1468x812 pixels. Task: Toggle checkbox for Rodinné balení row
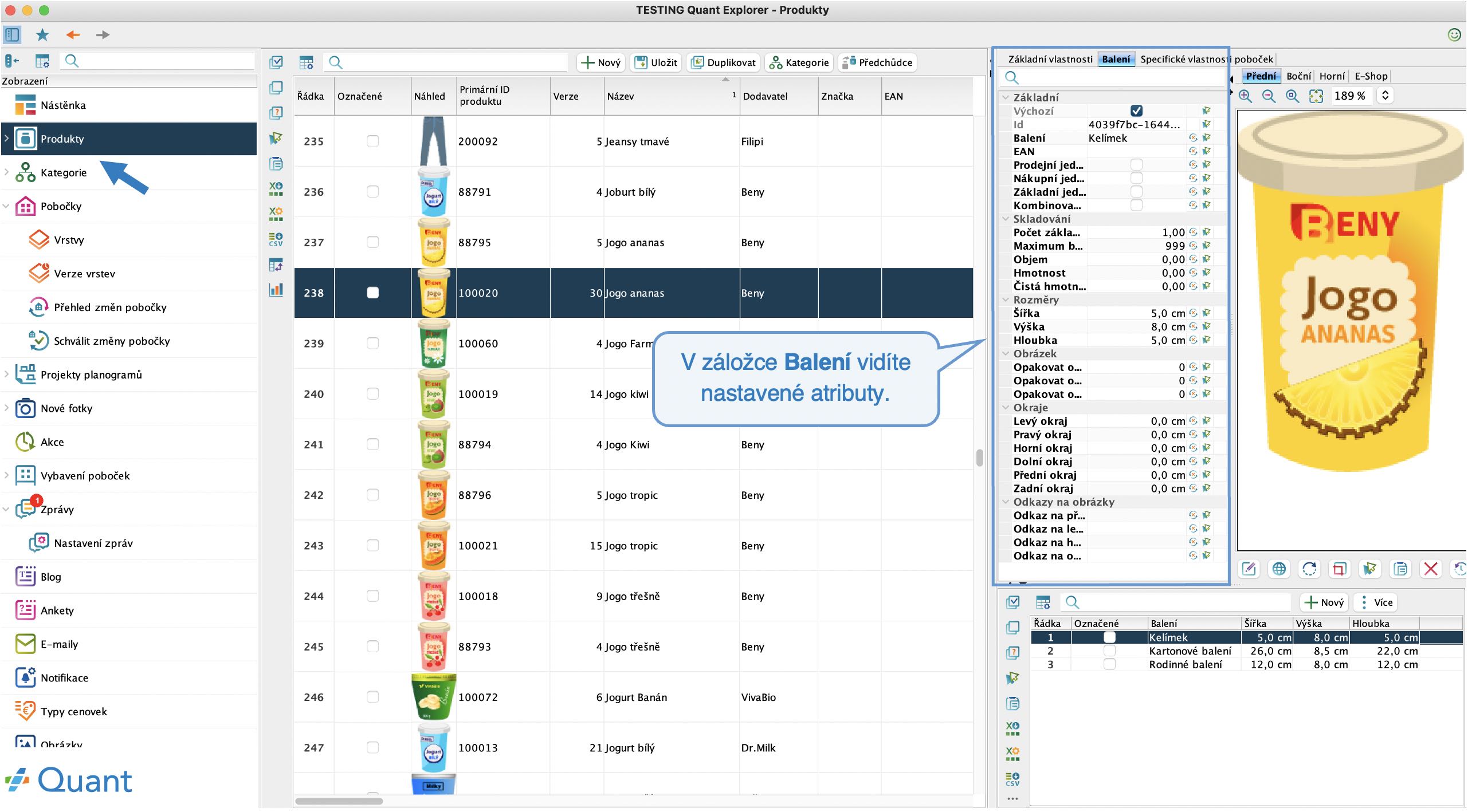click(1110, 665)
